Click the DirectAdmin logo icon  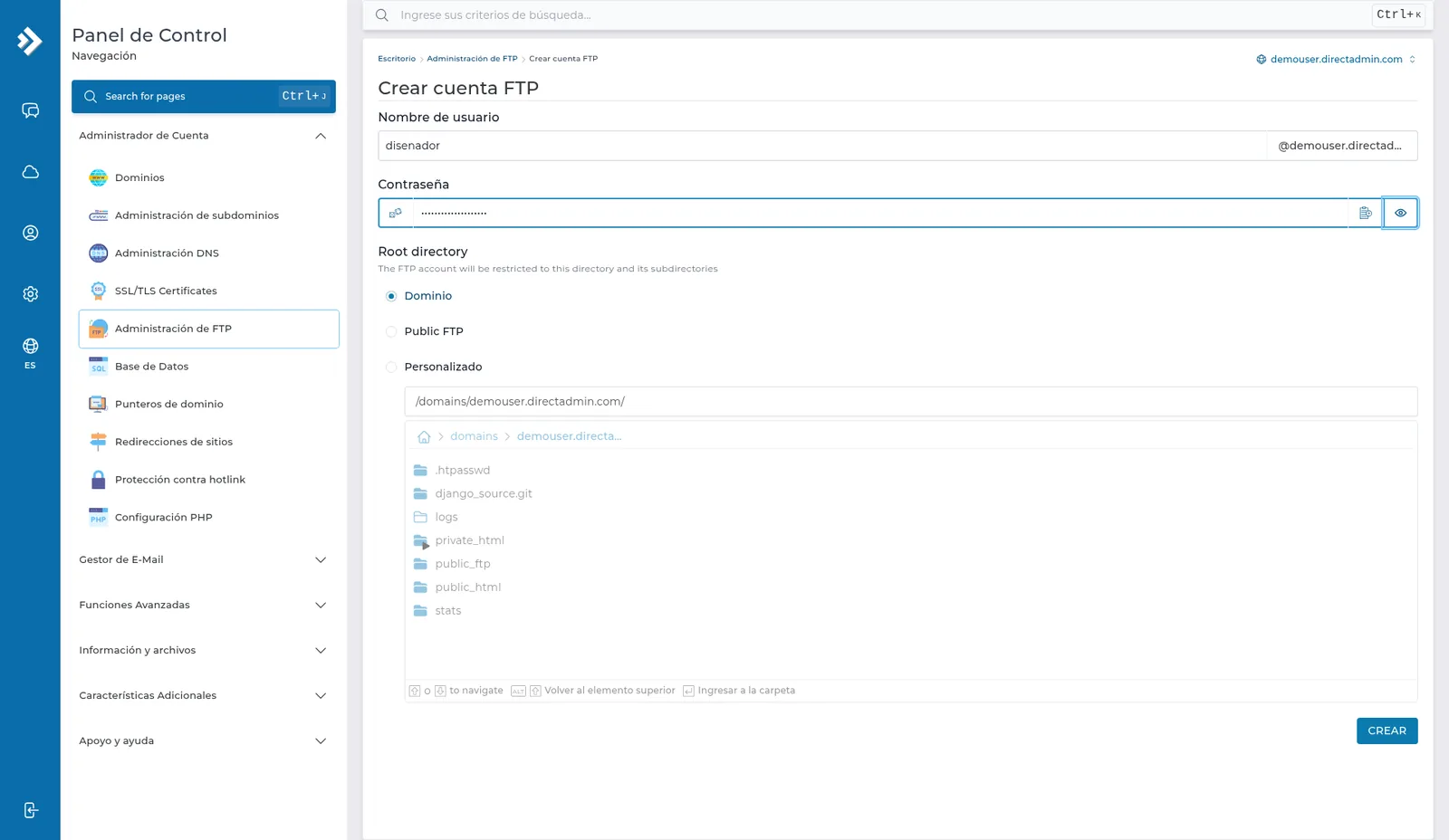pos(30,41)
